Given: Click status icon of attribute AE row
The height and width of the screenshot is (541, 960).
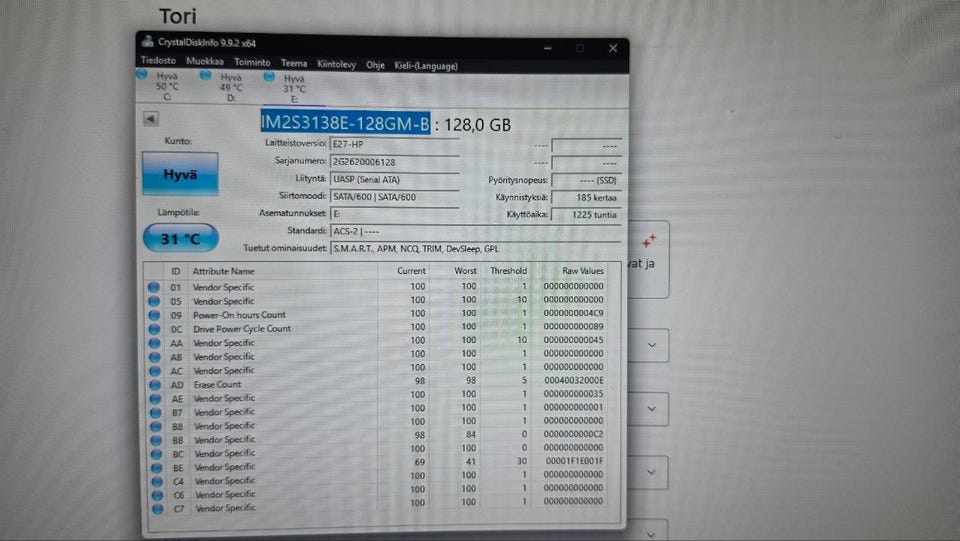Looking at the screenshot, I should pos(156,399).
